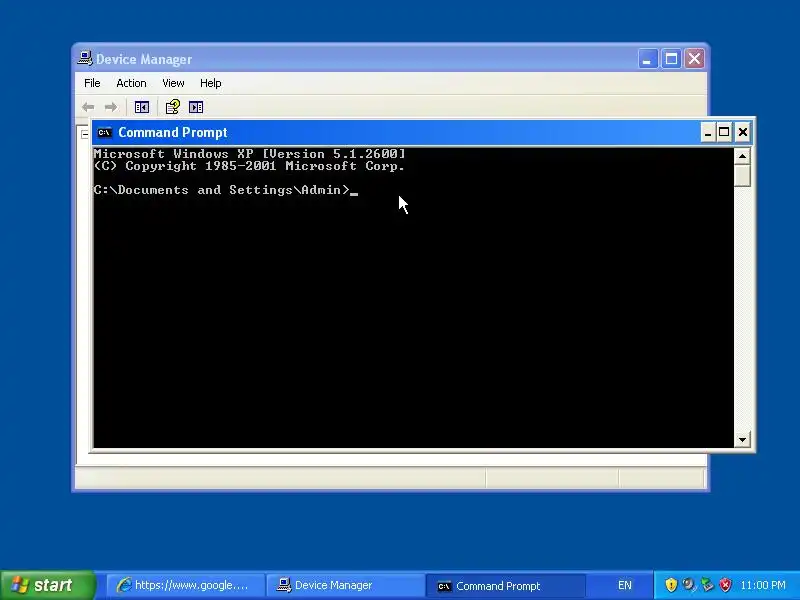
Task: Open the EN language bar indicator
Action: [x=624, y=585]
